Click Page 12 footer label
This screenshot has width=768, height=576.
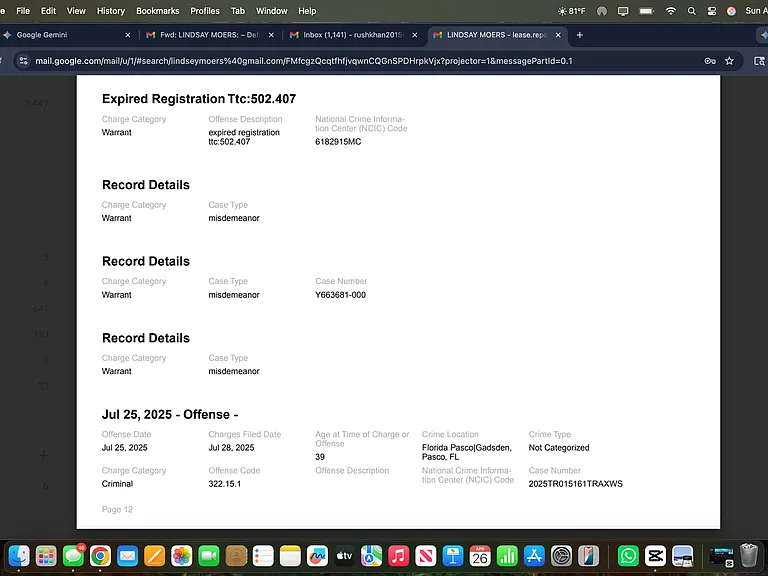tap(117, 509)
